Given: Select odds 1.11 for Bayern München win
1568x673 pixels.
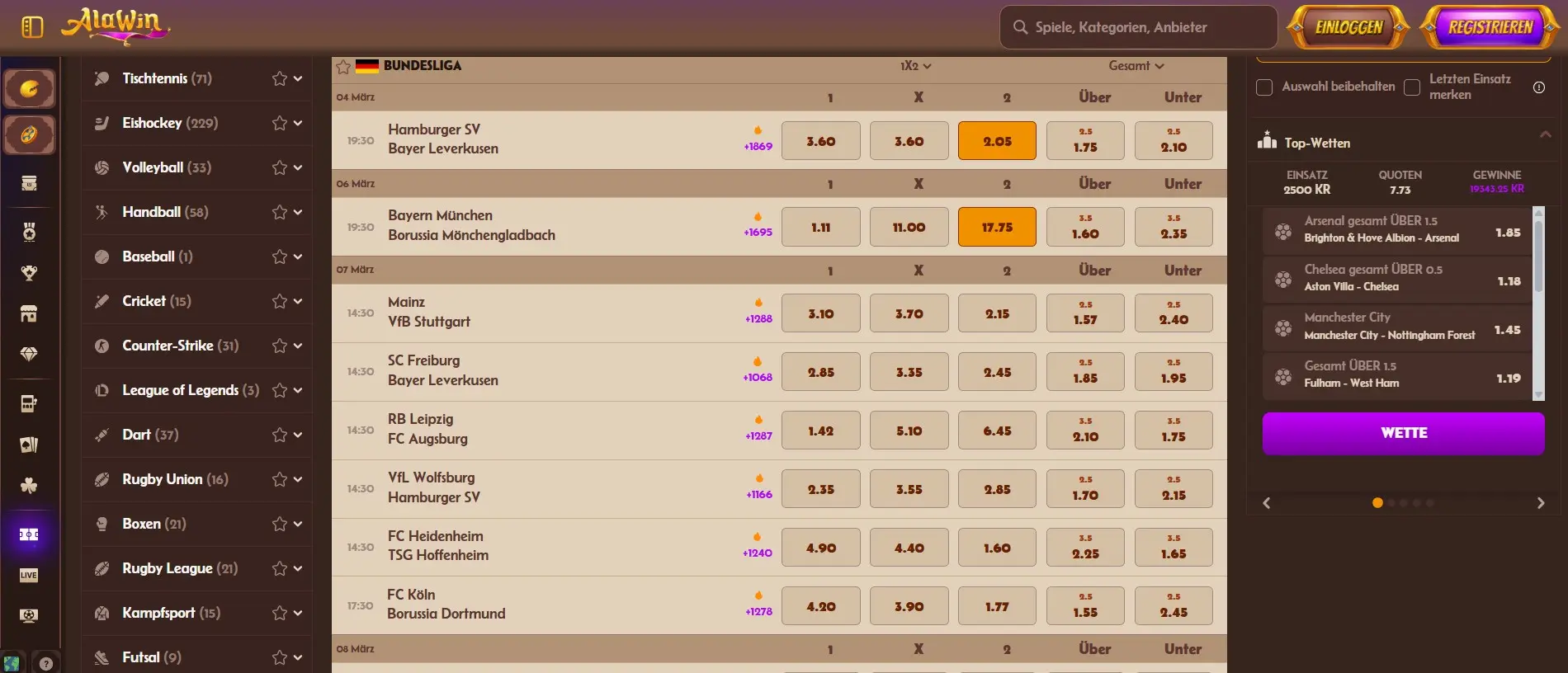Looking at the screenshot, I should (x=820, y=227).
